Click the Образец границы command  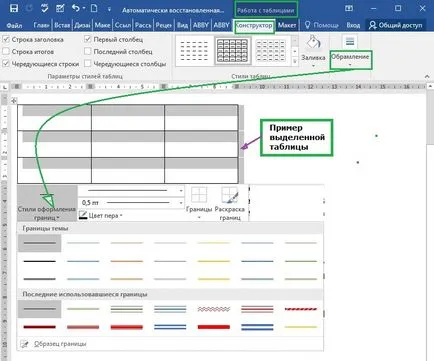click(170, 344)
